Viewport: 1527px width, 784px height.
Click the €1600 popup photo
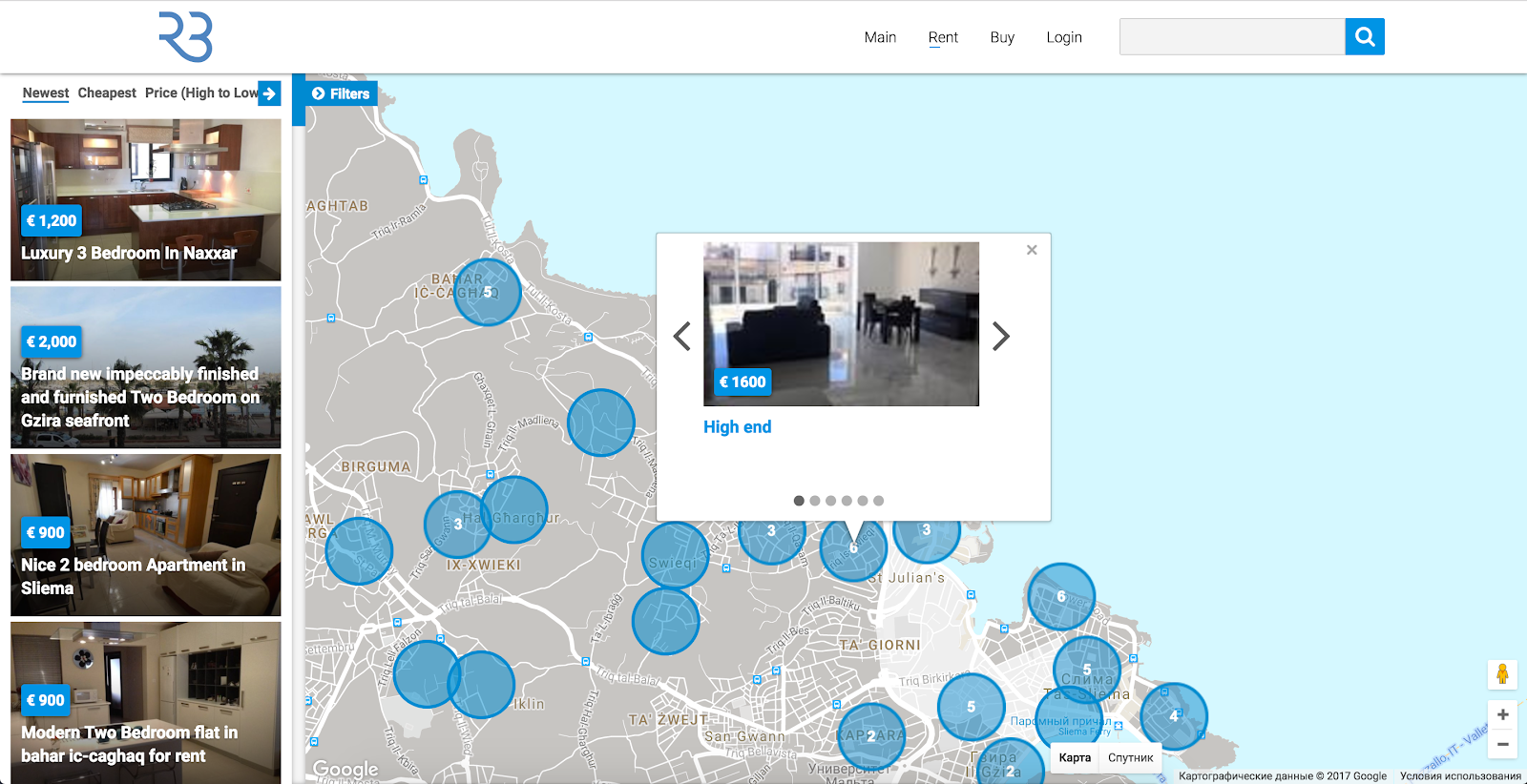coord(841,323)
